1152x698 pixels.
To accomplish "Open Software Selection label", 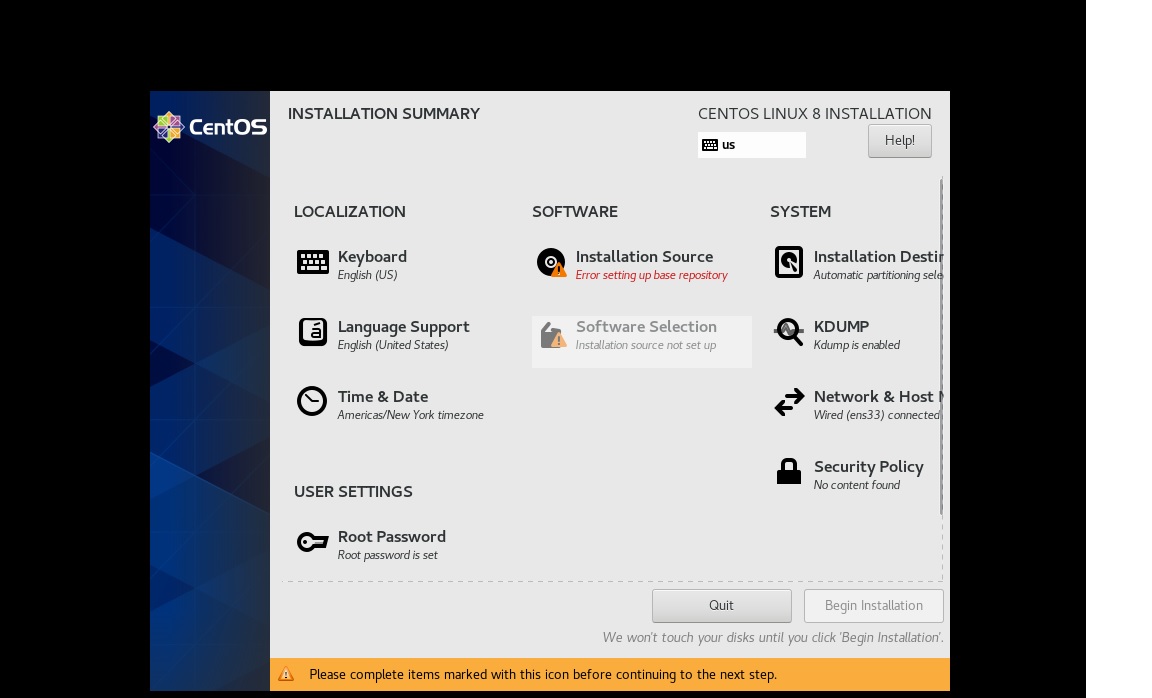I will coord(646,326).
